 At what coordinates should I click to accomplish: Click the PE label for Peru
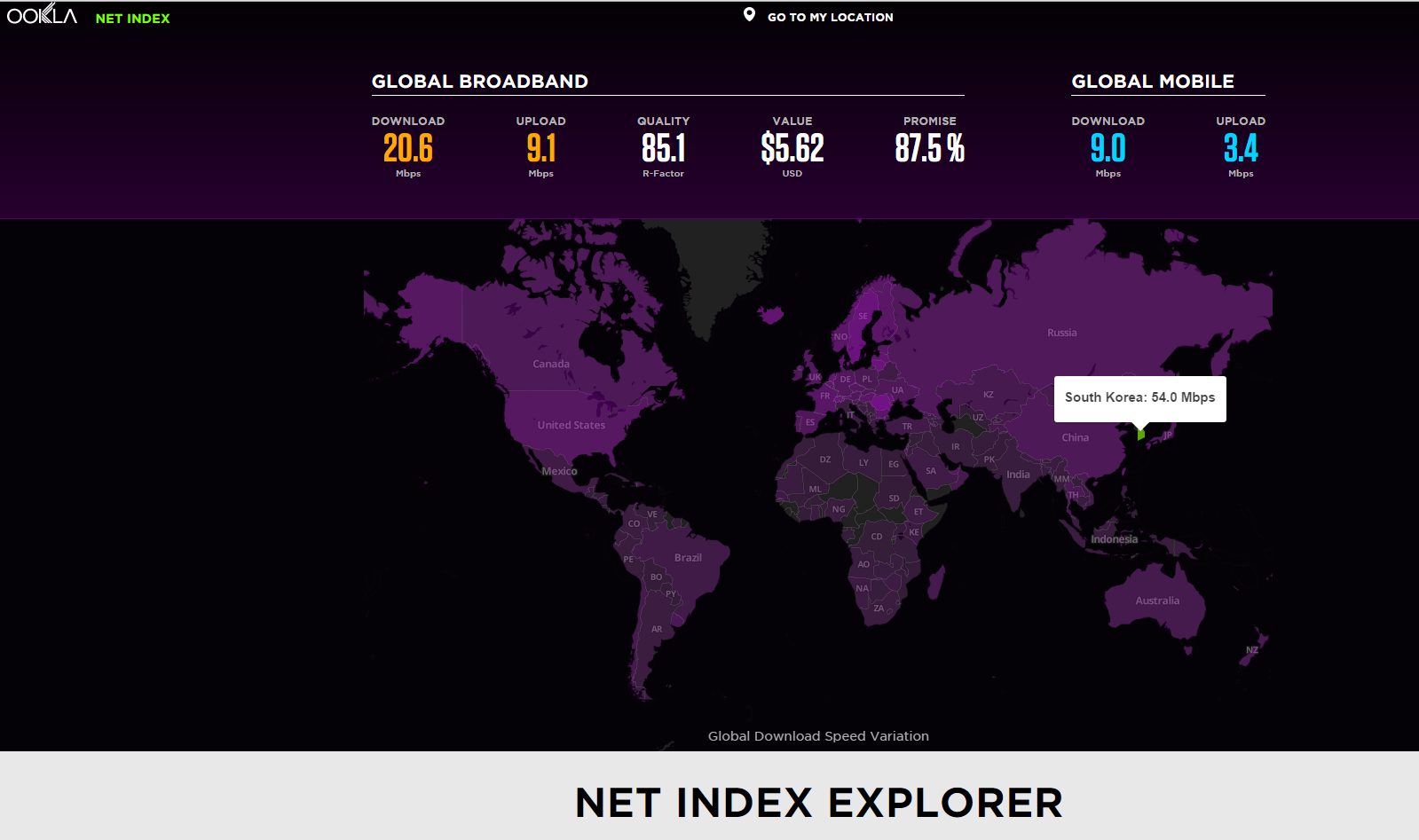[628, 560]
